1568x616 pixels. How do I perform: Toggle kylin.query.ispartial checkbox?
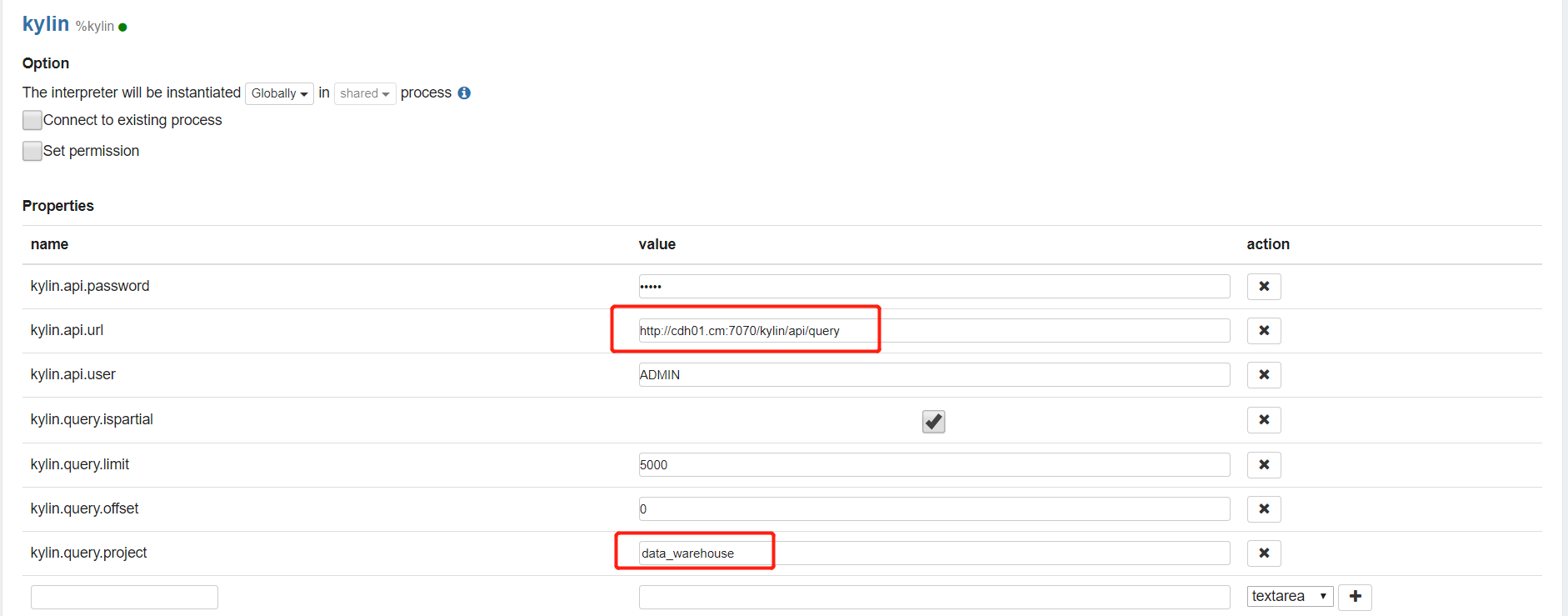click(x=933, y=422)
